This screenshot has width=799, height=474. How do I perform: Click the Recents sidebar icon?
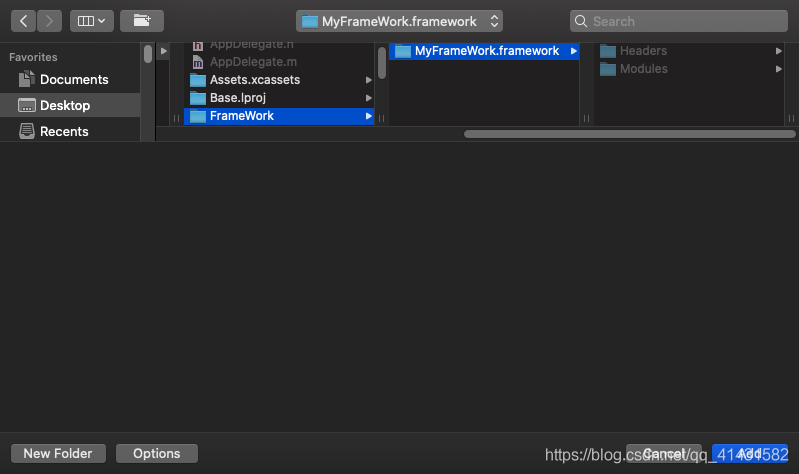pyautogui.click(x=26, y=131)
